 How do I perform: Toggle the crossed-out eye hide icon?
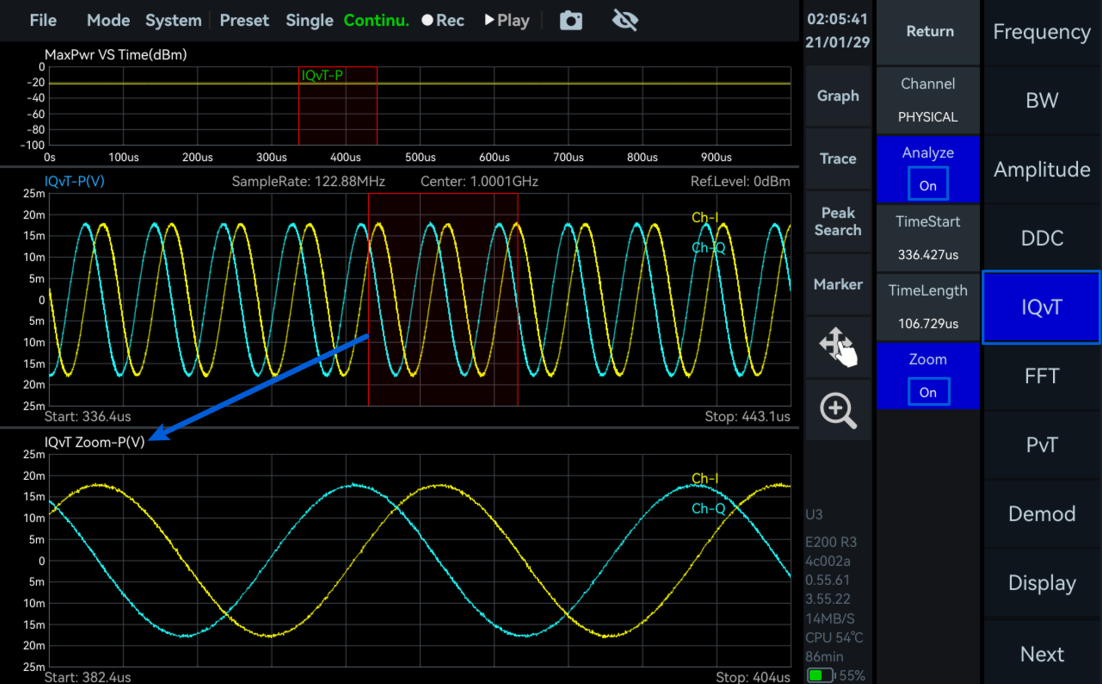coord(625,20)
